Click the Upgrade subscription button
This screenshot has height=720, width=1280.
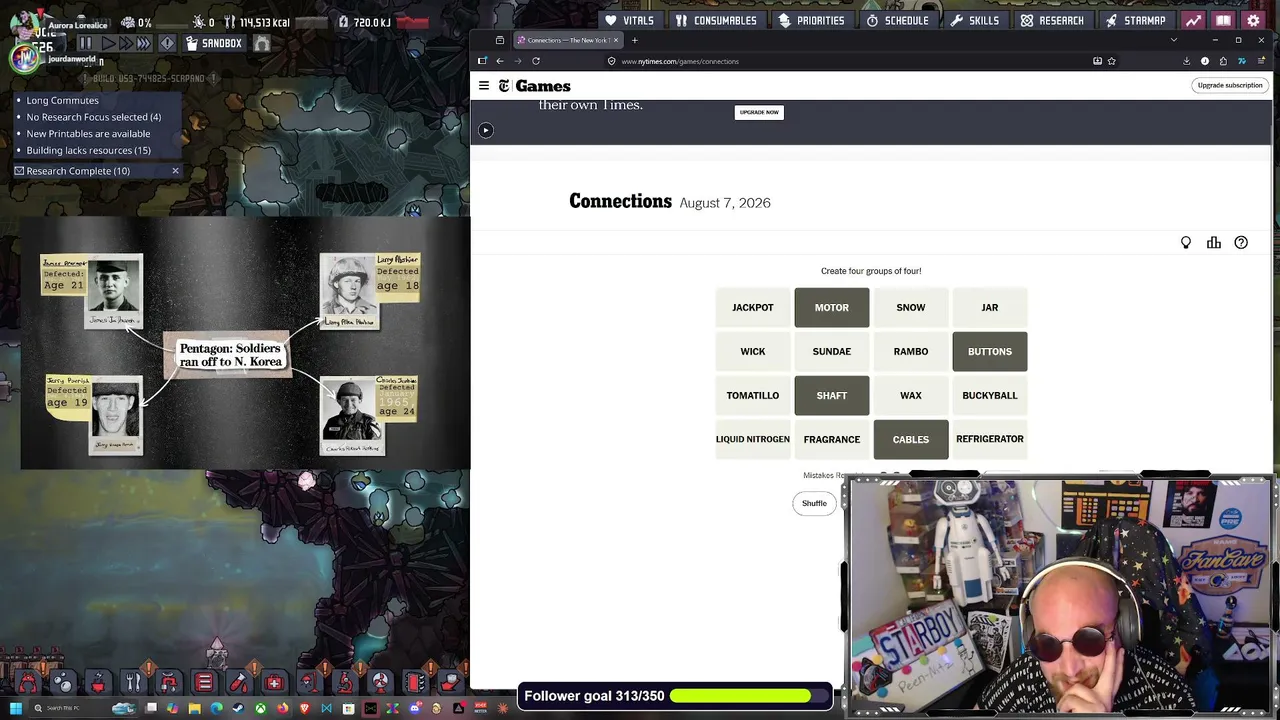coord(1230,85)
